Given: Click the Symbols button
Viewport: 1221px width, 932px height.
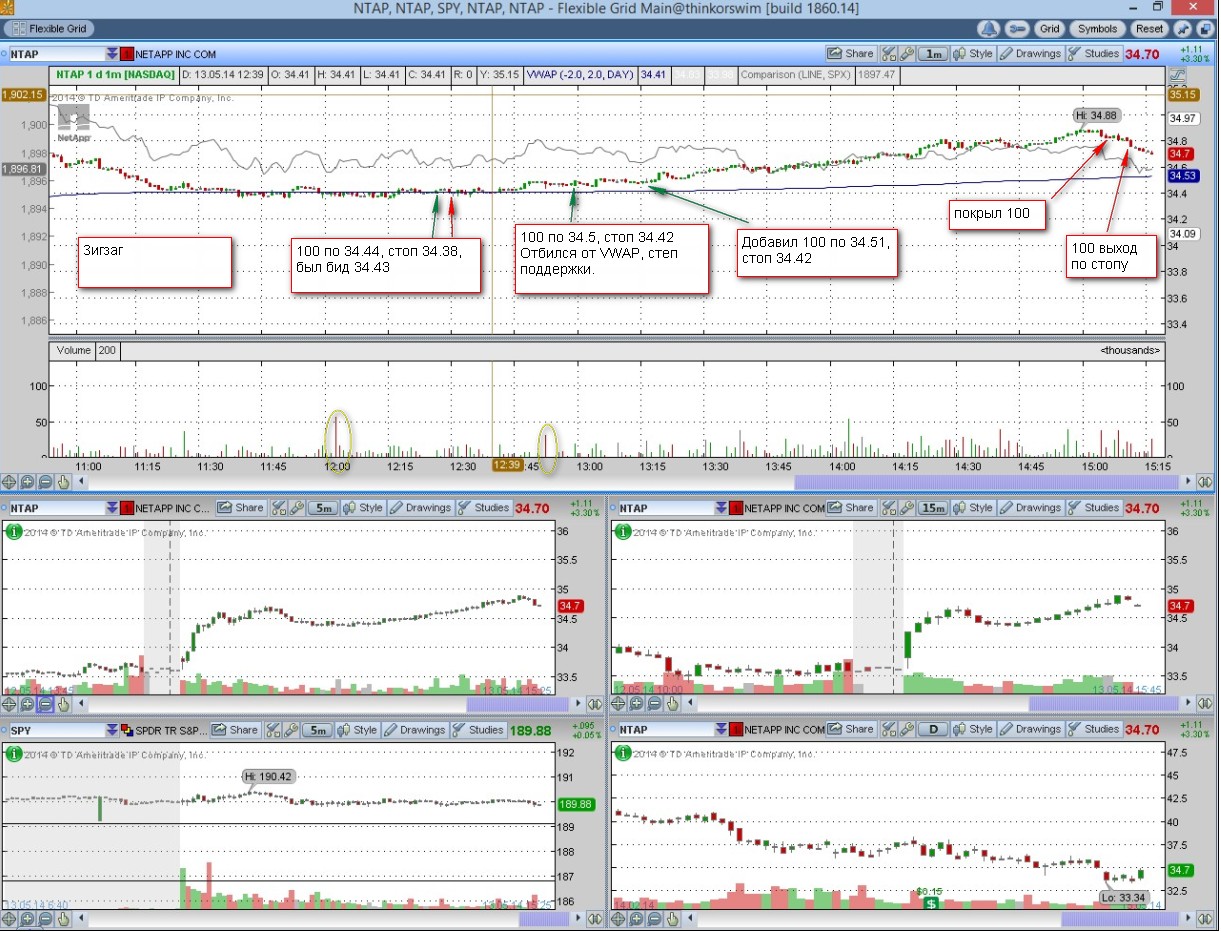Looking at the screenshot, I should pos(1097,29).
